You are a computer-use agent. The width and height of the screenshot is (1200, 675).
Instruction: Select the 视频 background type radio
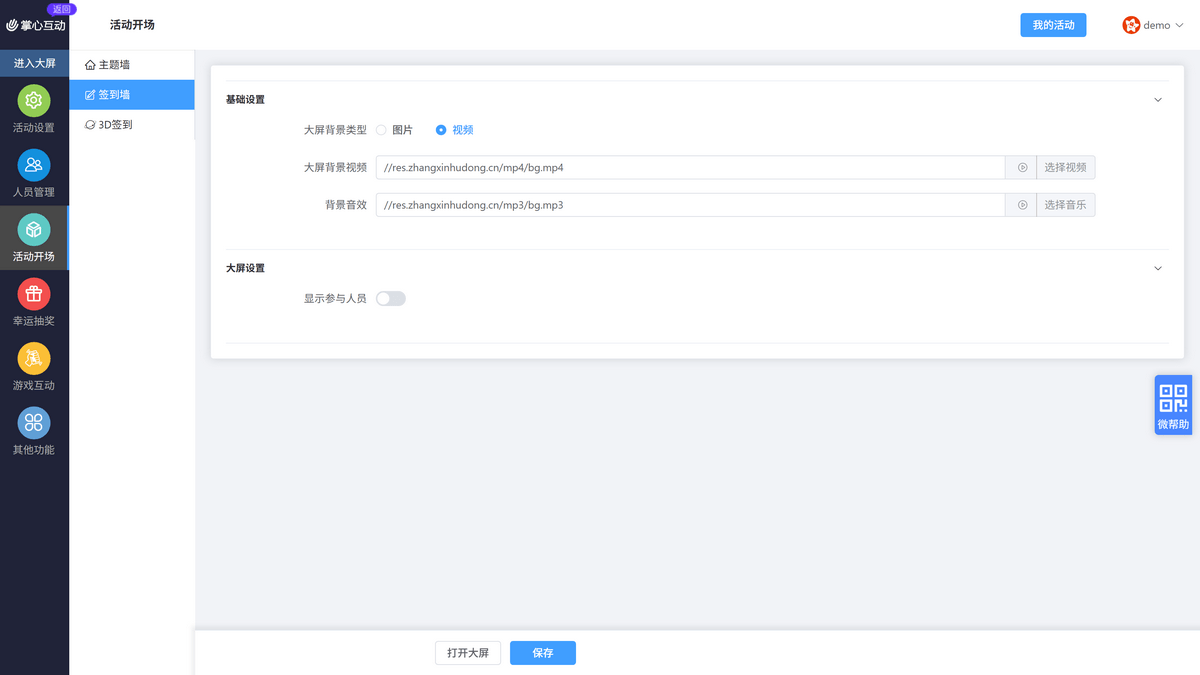441,130
